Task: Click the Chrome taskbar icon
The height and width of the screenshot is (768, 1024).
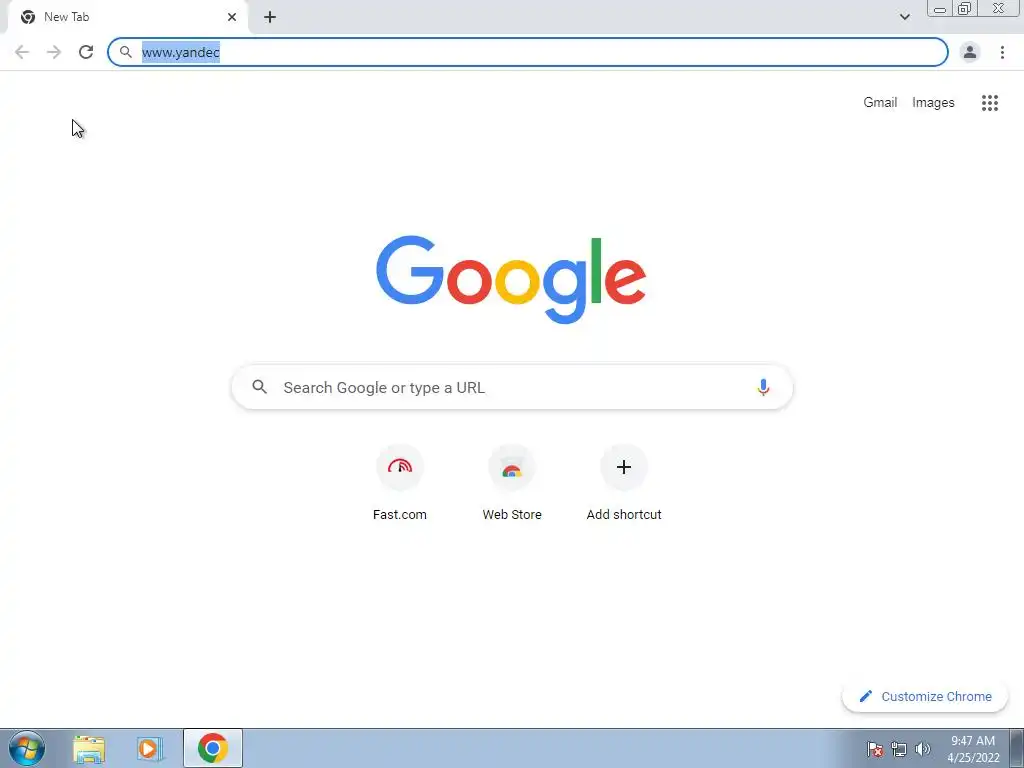Action: click(x=213, y=748)
